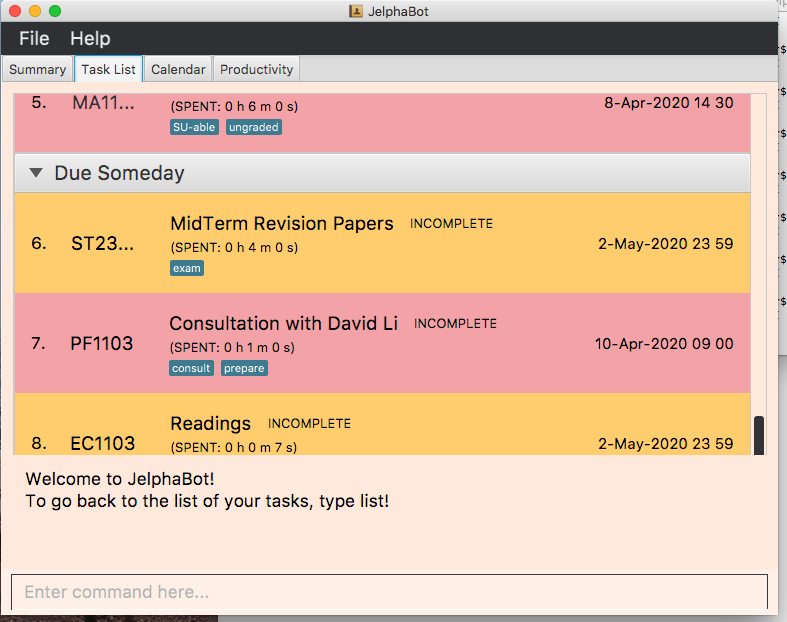This screenshot has height=622, width=787.
Task: Click SPENT 0 h 0 m 7 s text
Action: point(234,447)
